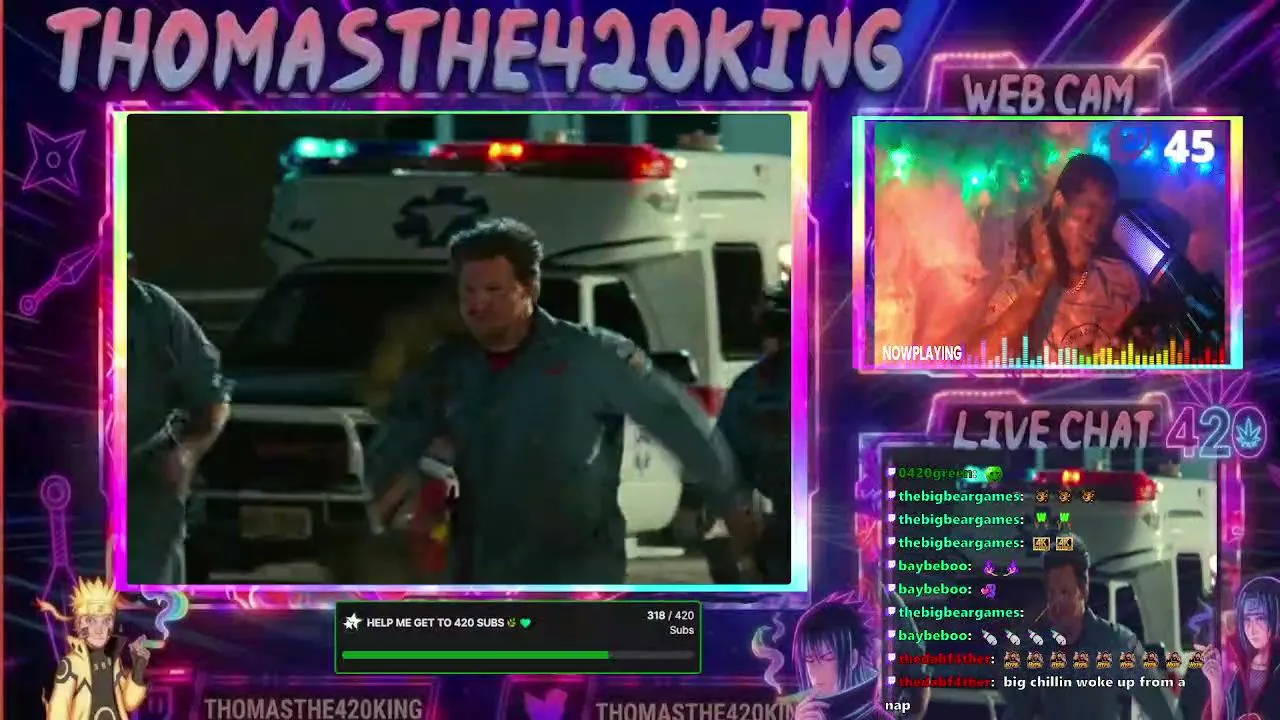Click the 45 counter in the webcam
Viewport: 1280px width, 720px height.
(1188, 148)
